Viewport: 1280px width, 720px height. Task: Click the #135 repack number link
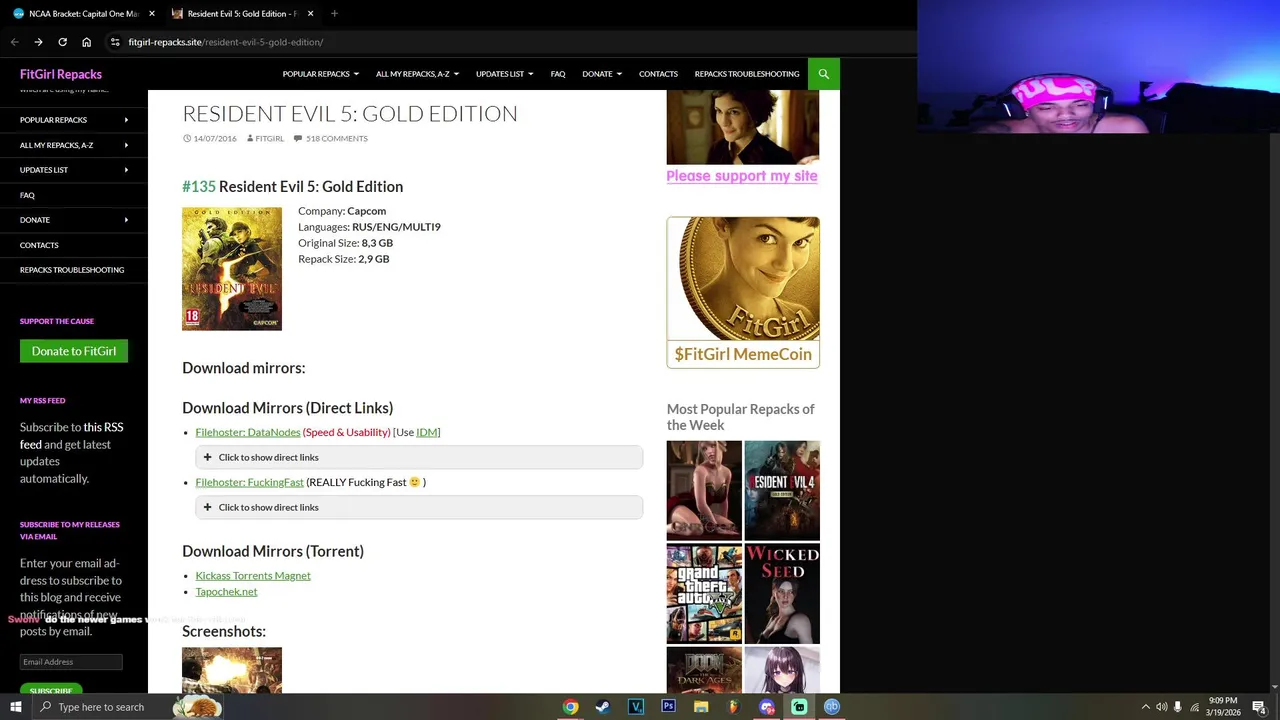[x=199, y=186]
